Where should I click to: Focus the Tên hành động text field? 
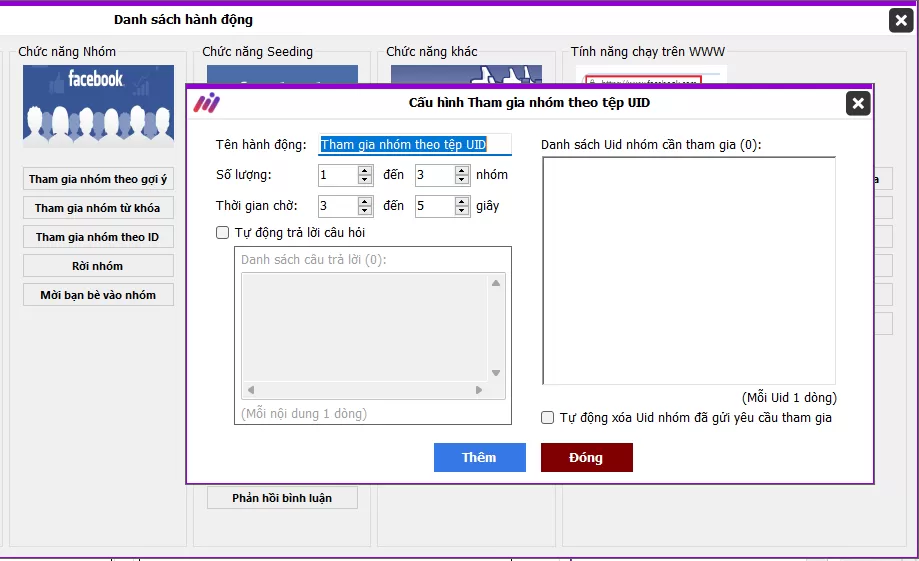414,145
